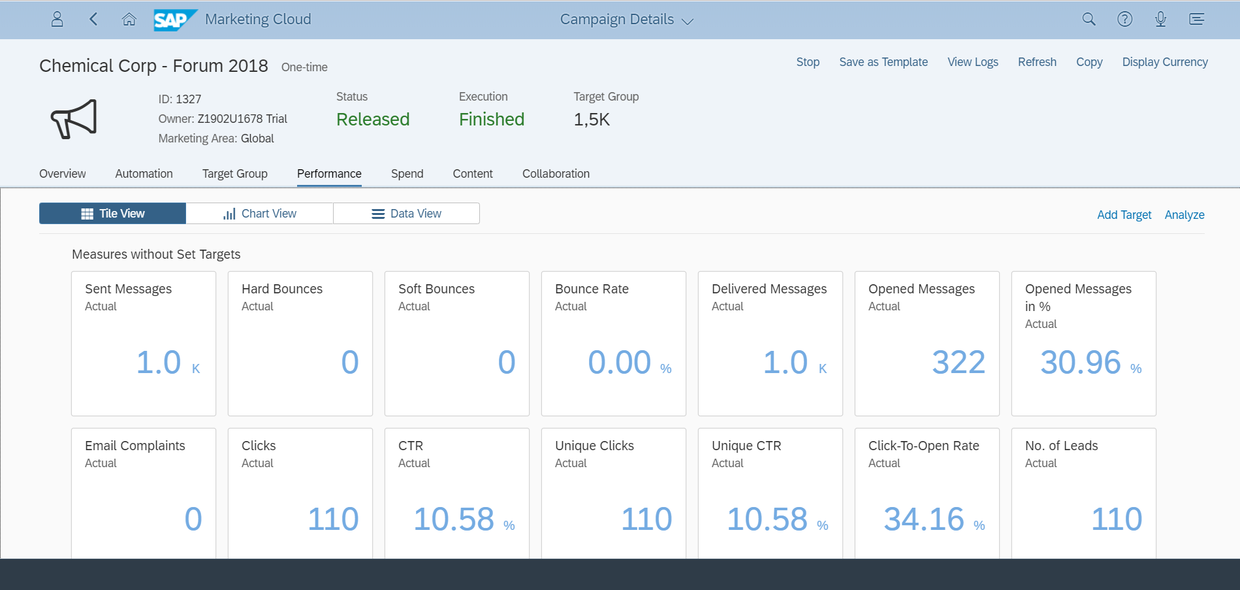Open the Unique CTR tile

tap(770, 493)
